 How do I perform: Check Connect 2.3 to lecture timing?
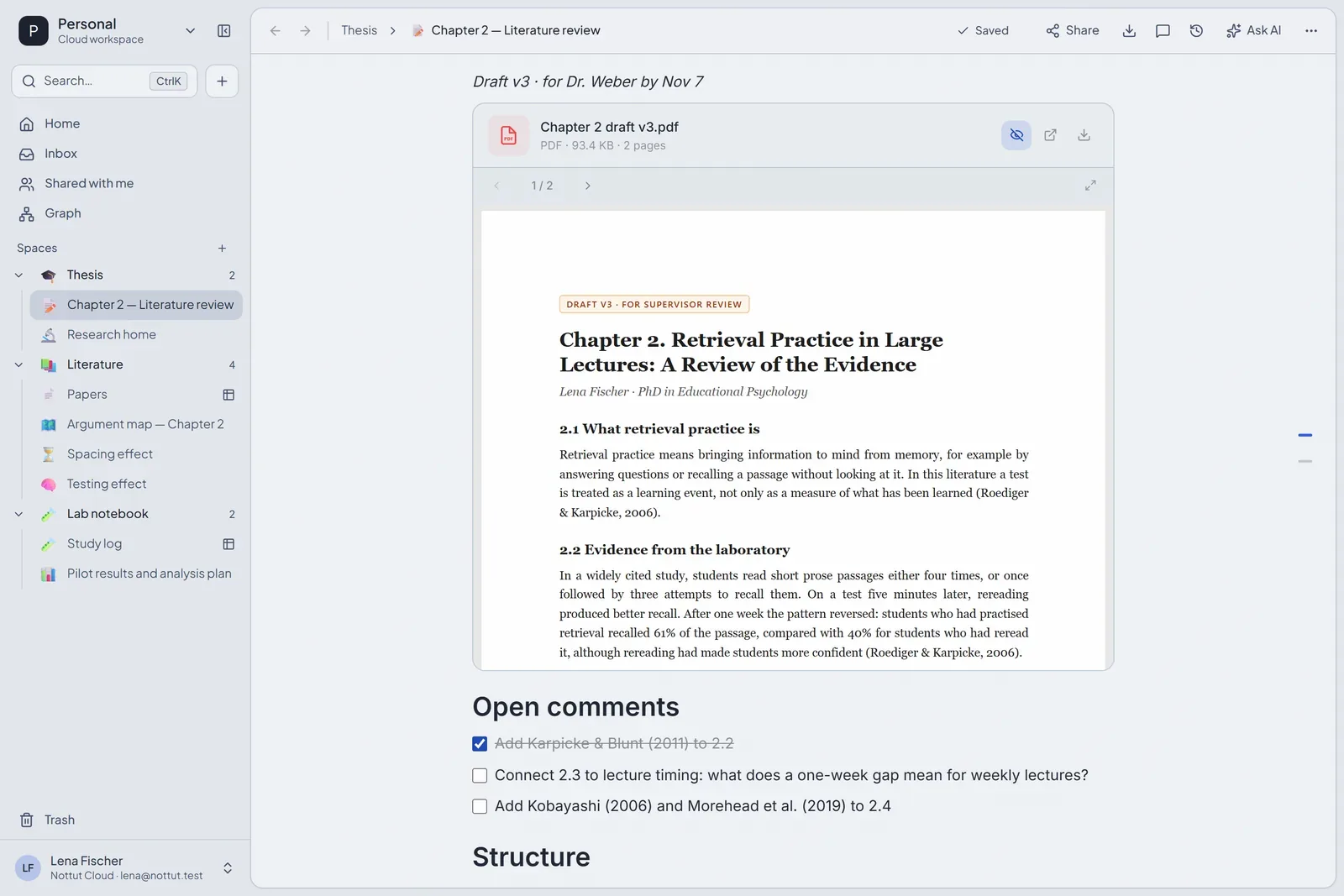pyautogui.click(x=480, y=776)
